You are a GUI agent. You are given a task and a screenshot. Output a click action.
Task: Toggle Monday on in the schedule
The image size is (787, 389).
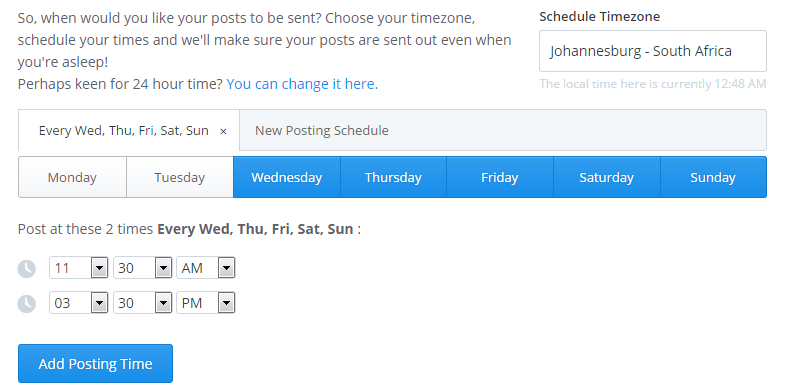(x=72, y=177)
